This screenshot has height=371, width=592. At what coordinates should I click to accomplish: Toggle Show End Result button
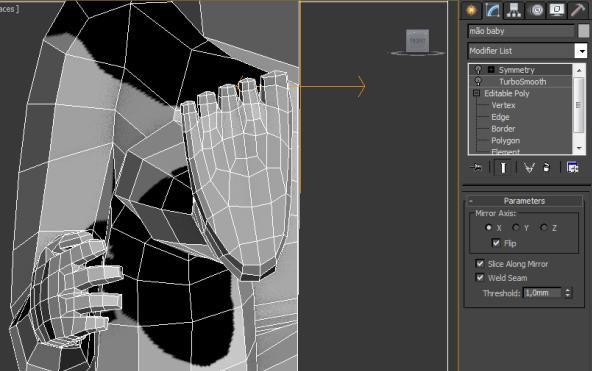pos(503,168)
